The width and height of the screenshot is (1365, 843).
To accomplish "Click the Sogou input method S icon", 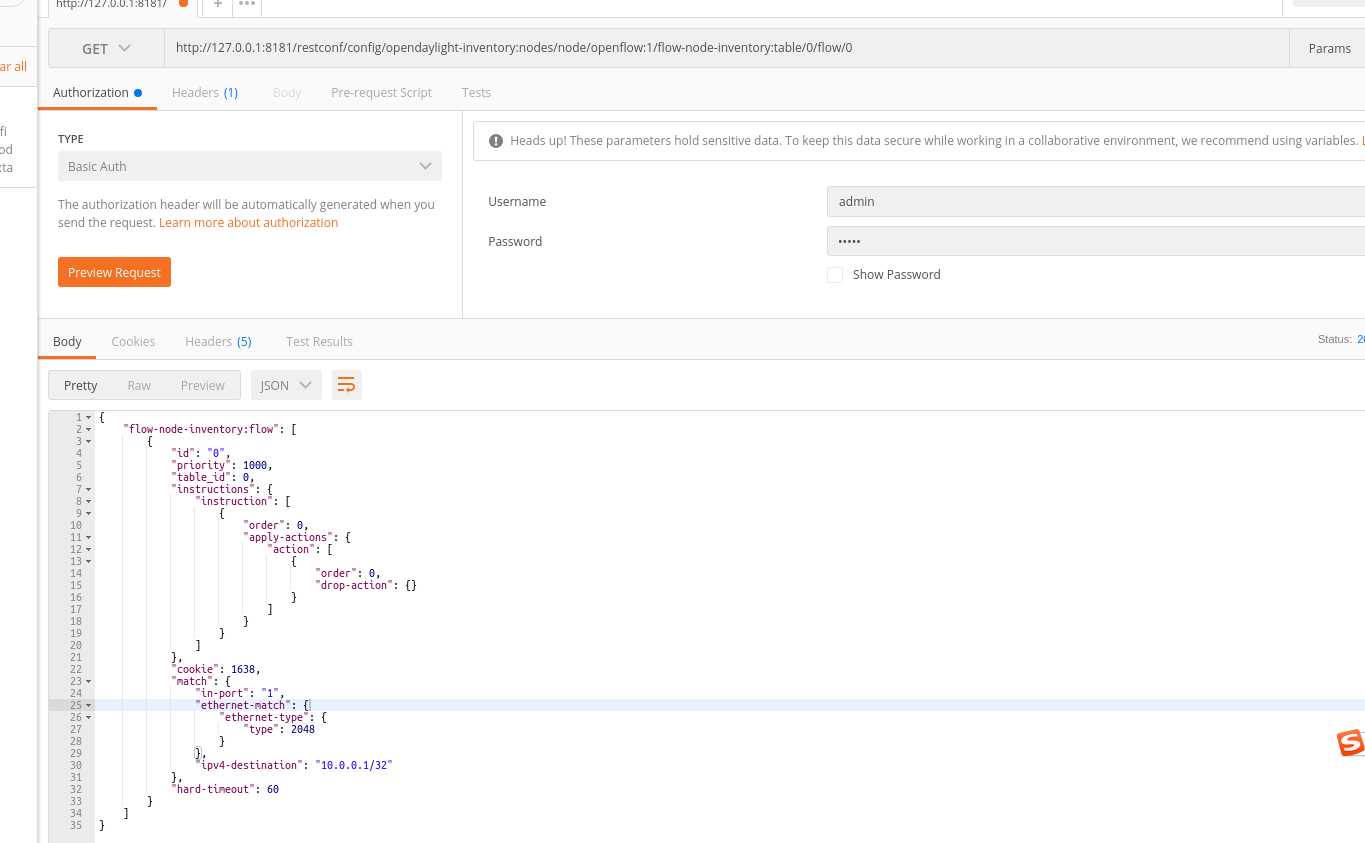I will tap(1350, 743).
